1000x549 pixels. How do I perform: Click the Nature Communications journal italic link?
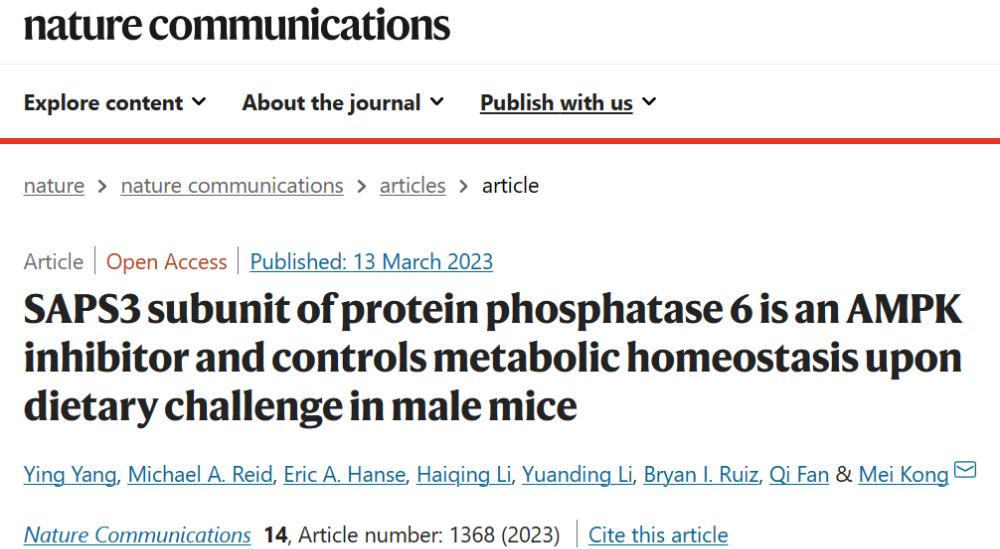(137, 534)
